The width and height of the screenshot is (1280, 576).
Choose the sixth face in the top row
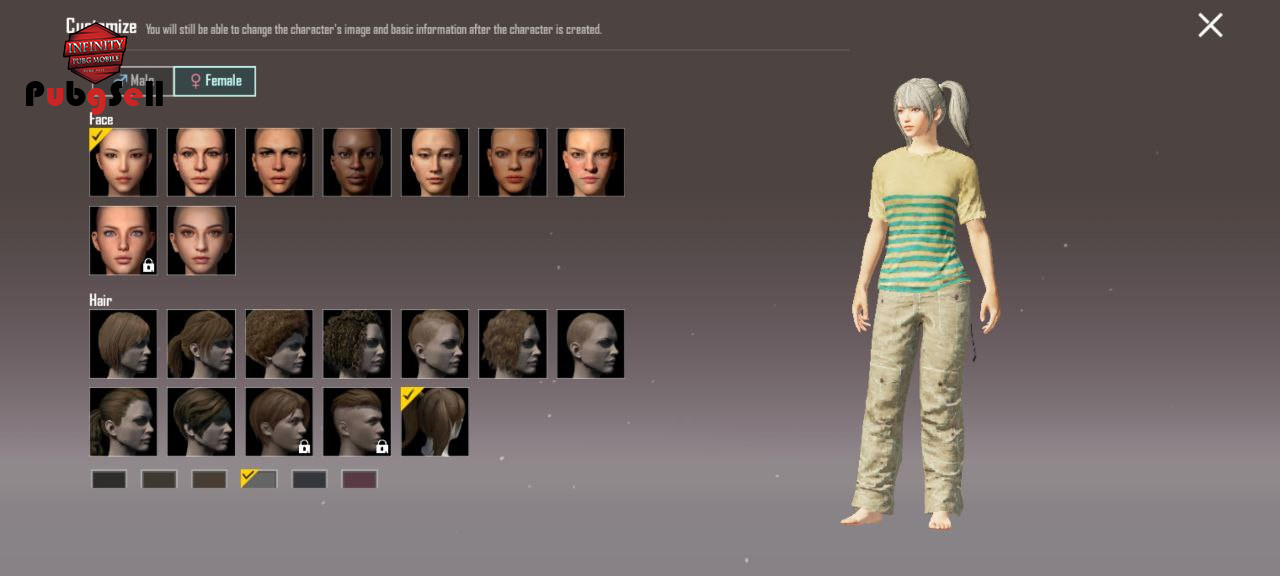pyautogui.click(x=513, y=162)
